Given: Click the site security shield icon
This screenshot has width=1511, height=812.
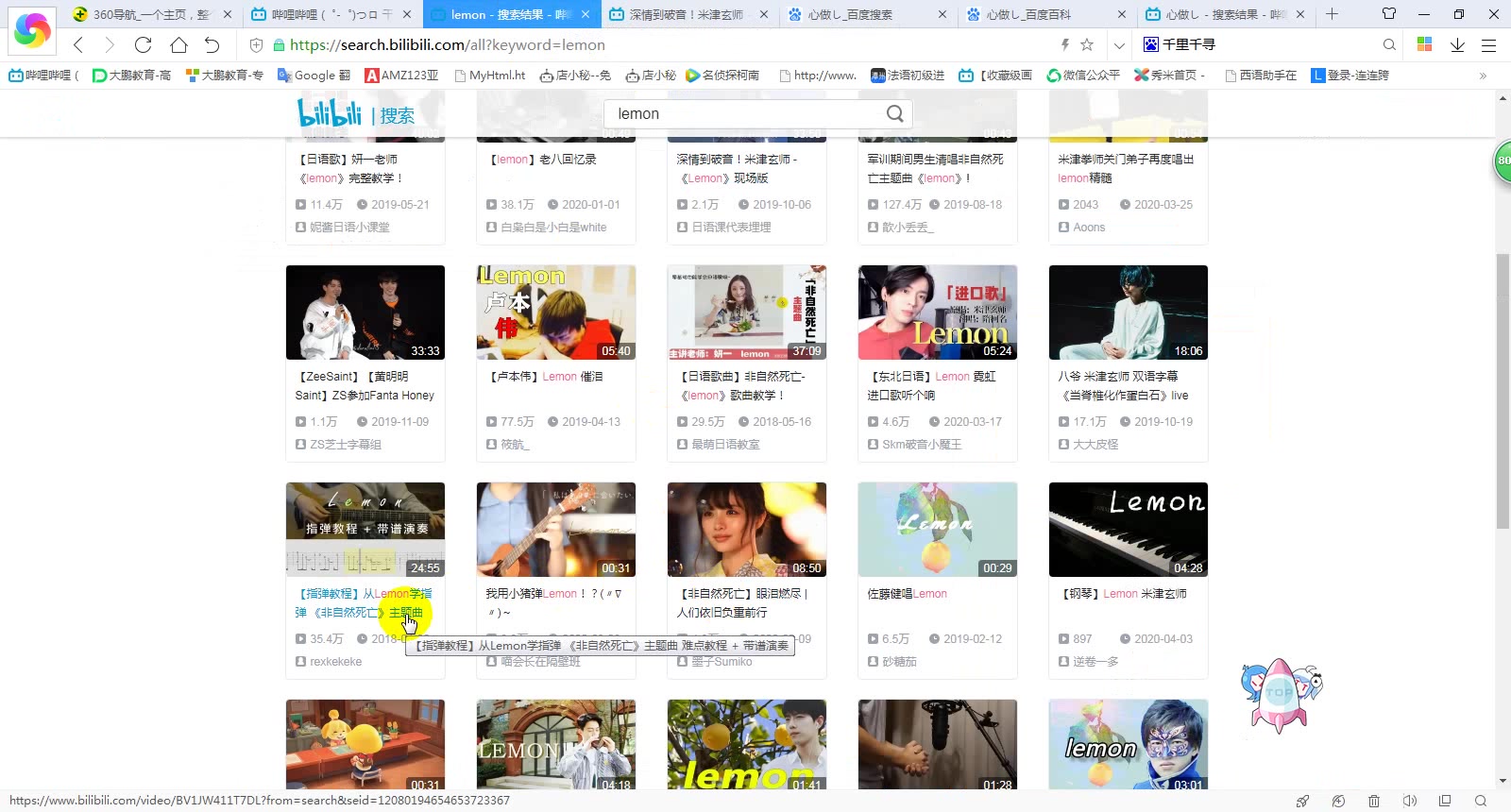Looking at the screenshot, I should pos(256,44).
